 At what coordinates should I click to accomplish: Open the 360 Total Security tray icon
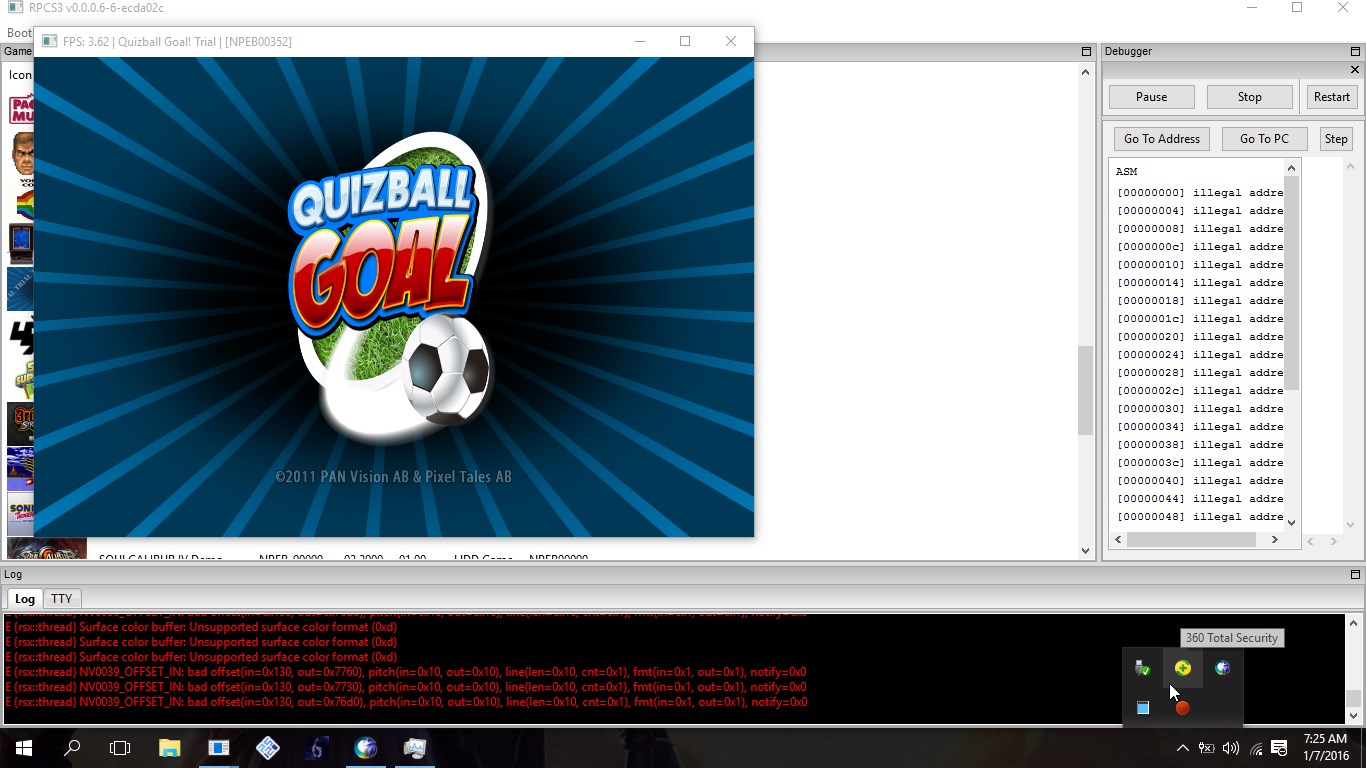pos(1183,668)
